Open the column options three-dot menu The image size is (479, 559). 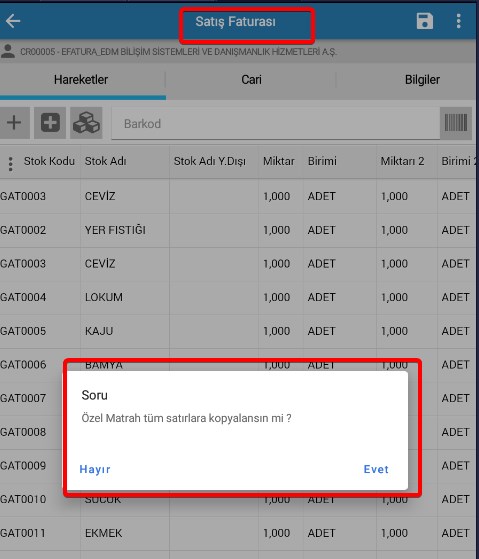click(10, 164)
